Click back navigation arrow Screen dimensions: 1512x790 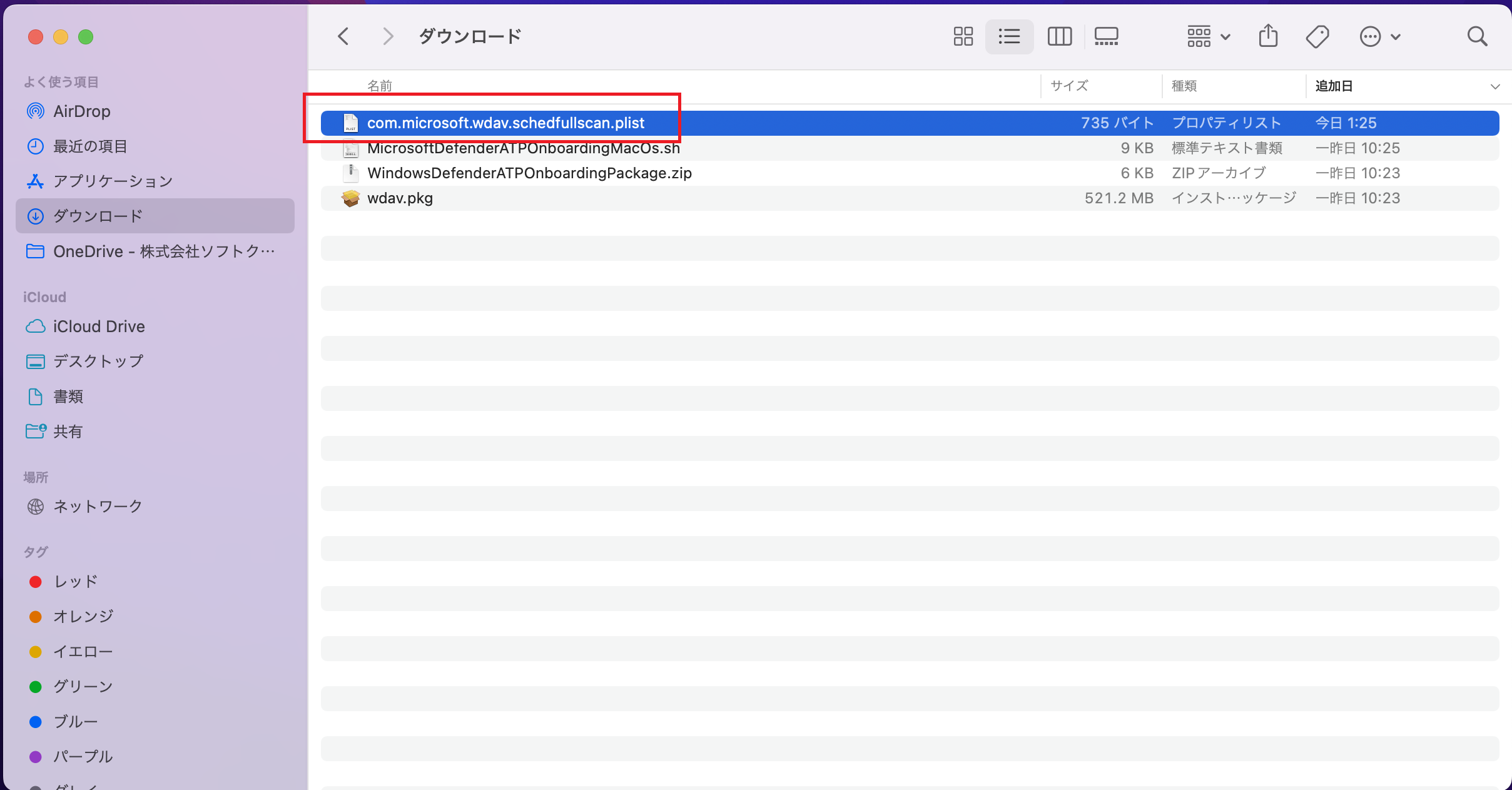346,36
